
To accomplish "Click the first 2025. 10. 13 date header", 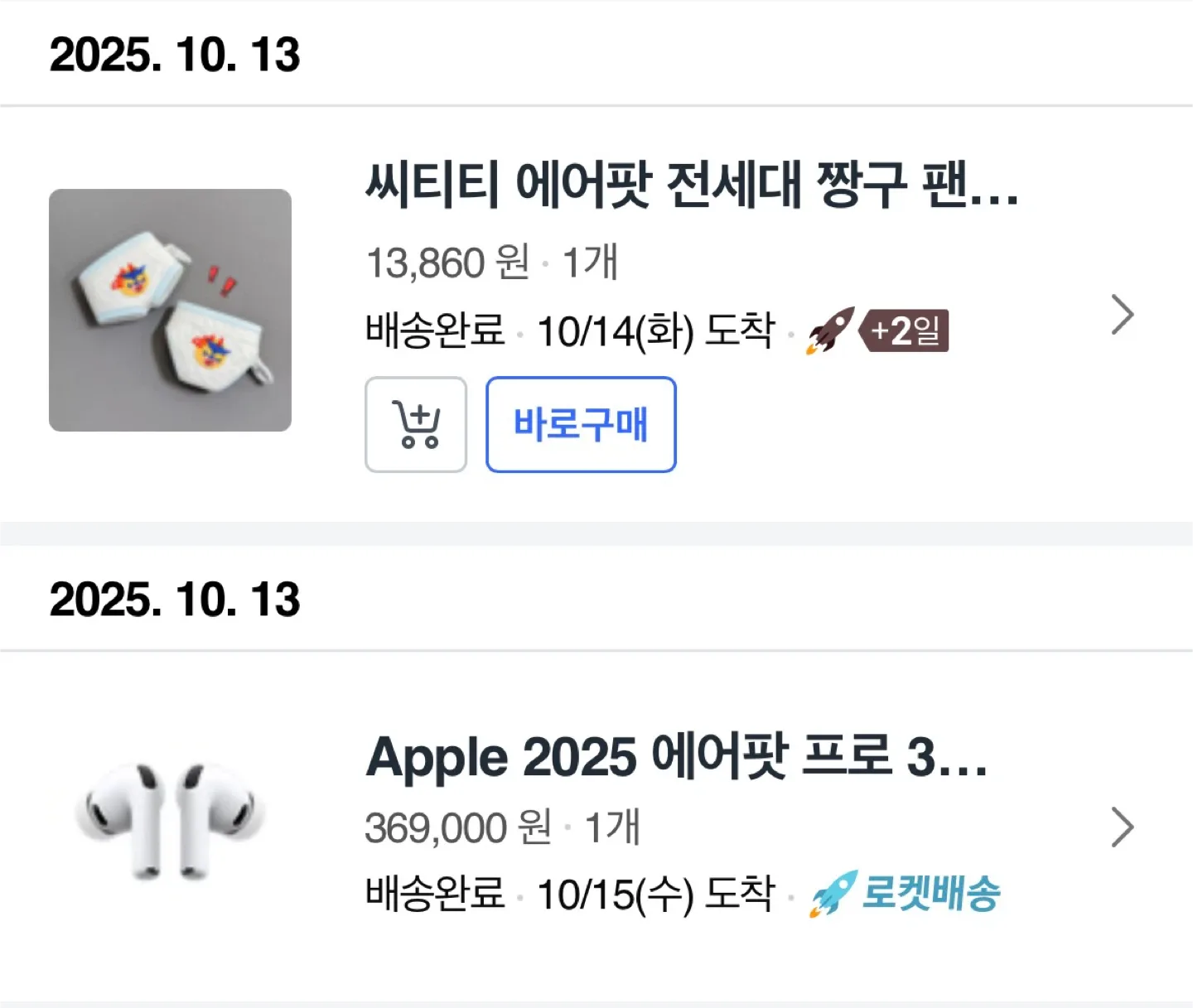I will 175,55.
